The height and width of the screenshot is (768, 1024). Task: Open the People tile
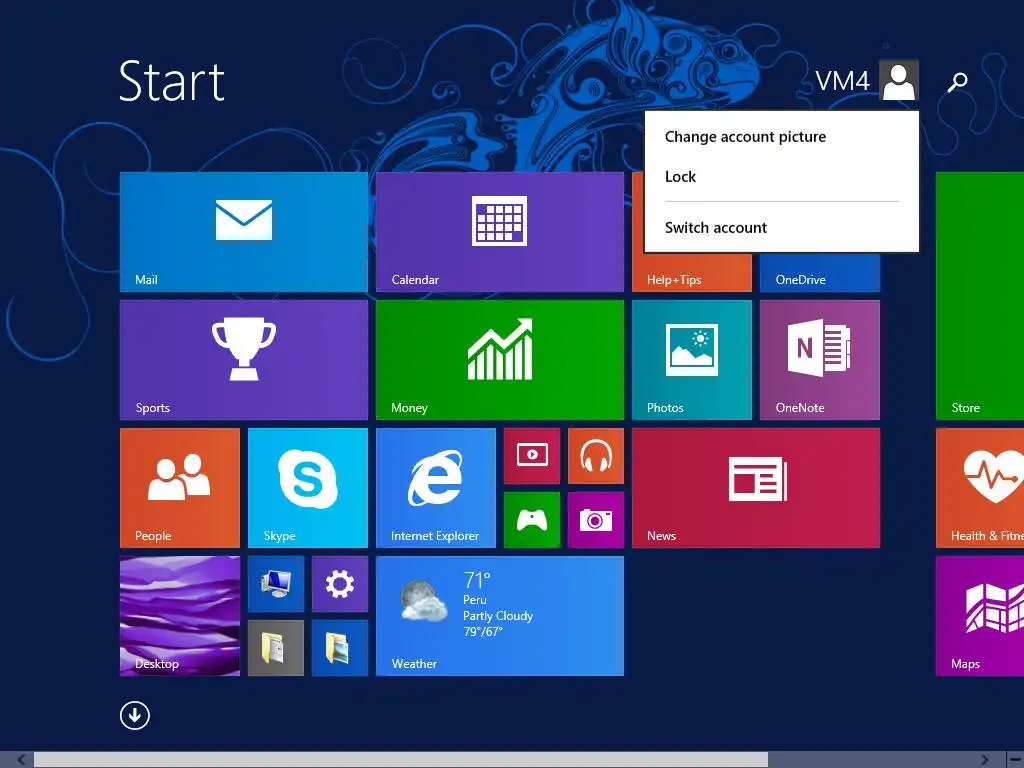pyautogui.click(x=180, y=487)
